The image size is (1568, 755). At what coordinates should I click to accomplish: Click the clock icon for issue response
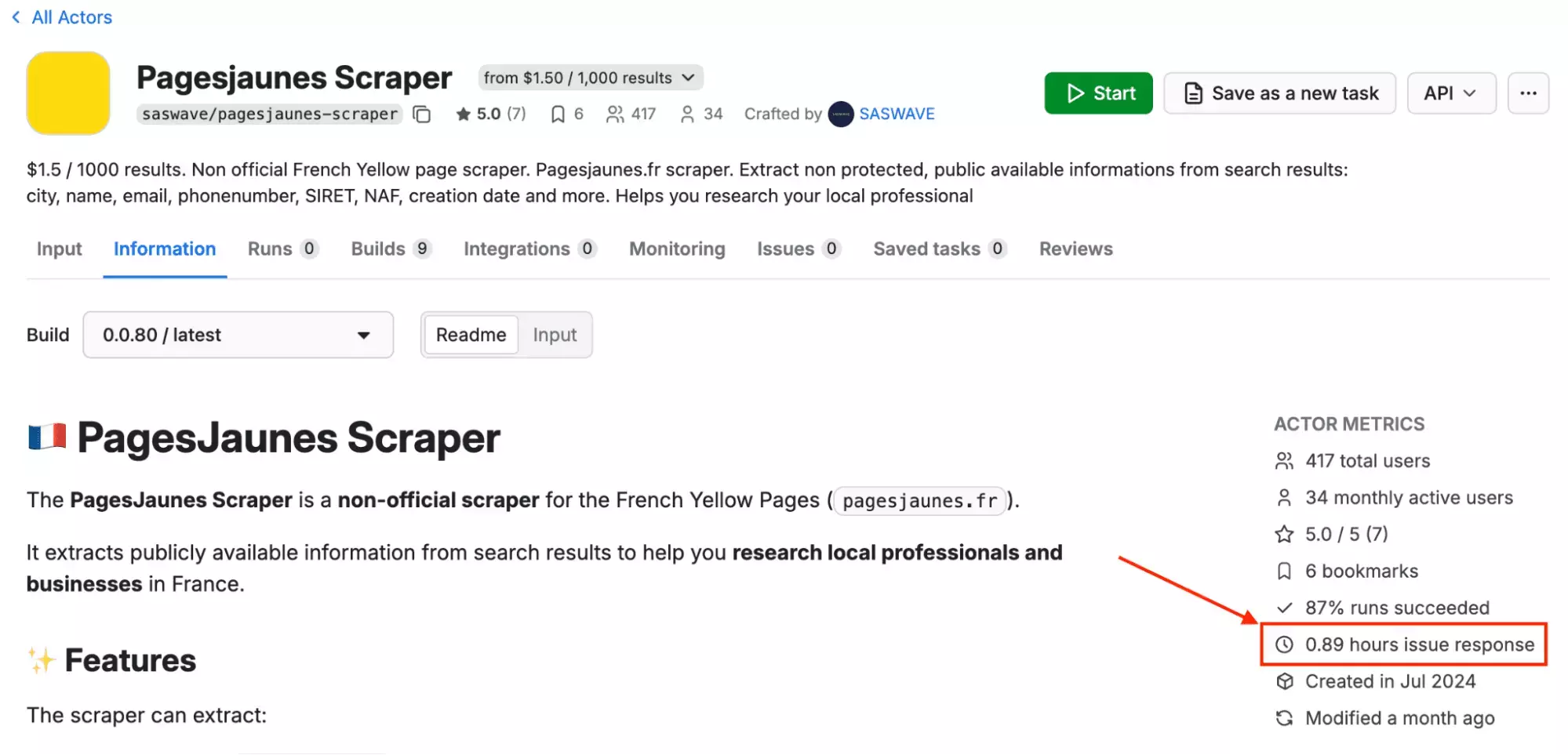point(1284,644)
